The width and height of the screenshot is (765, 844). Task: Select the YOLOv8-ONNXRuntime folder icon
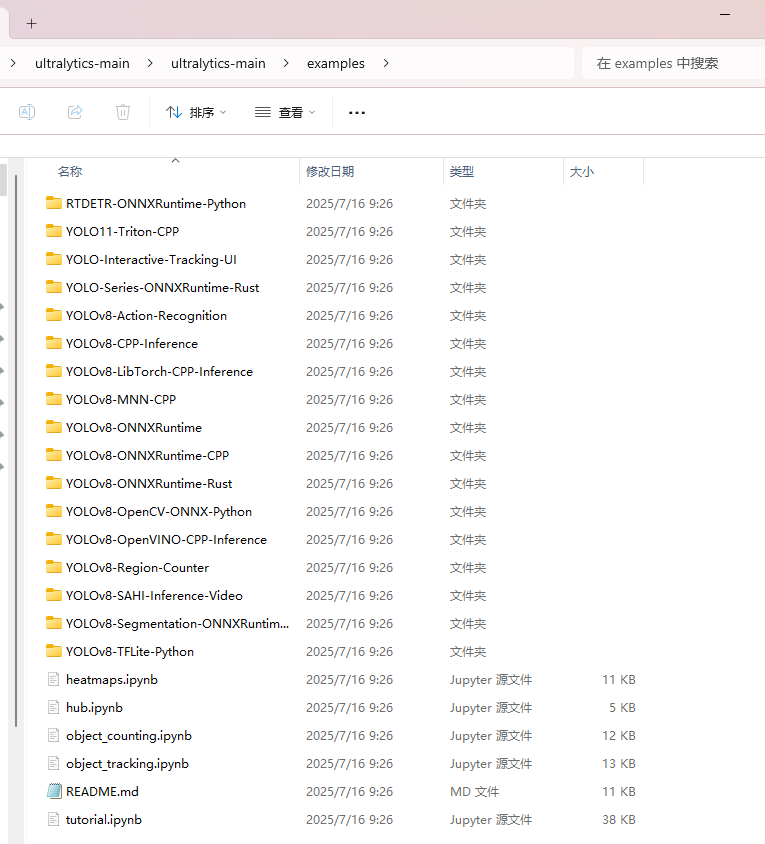[54, 427]
